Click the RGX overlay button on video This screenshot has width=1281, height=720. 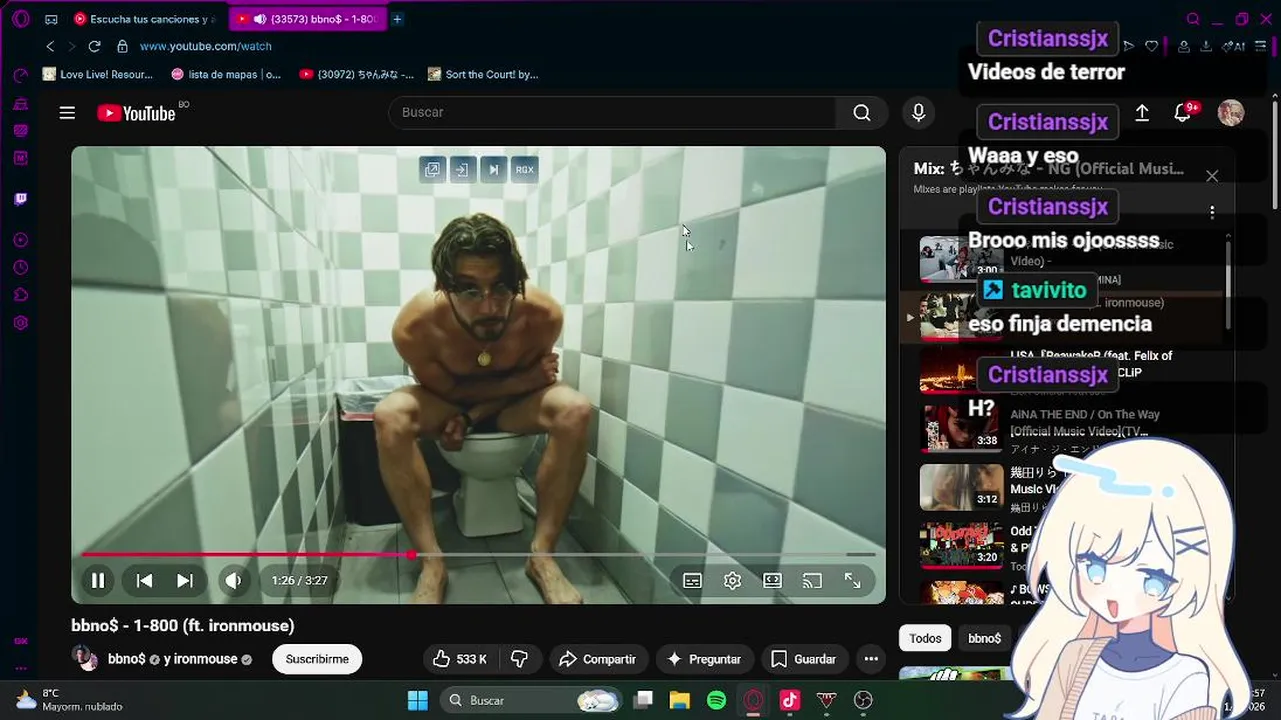pos(525,169)
